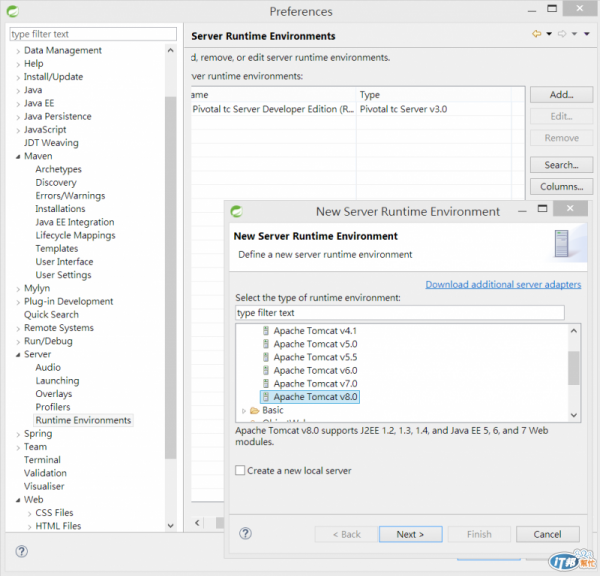Click the Preferences type filter text field
This screenshot has height=576, width=600.
(x=93, y=34)
